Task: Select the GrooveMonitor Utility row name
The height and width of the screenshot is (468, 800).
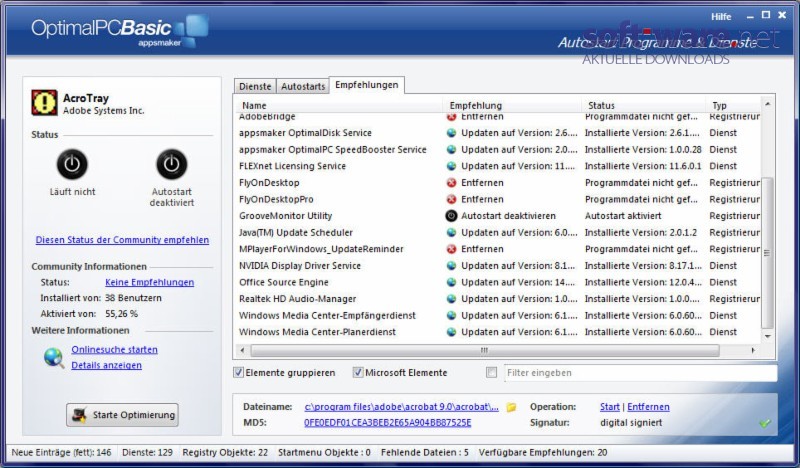Action: pyautogui.click(x=286, y=216)
